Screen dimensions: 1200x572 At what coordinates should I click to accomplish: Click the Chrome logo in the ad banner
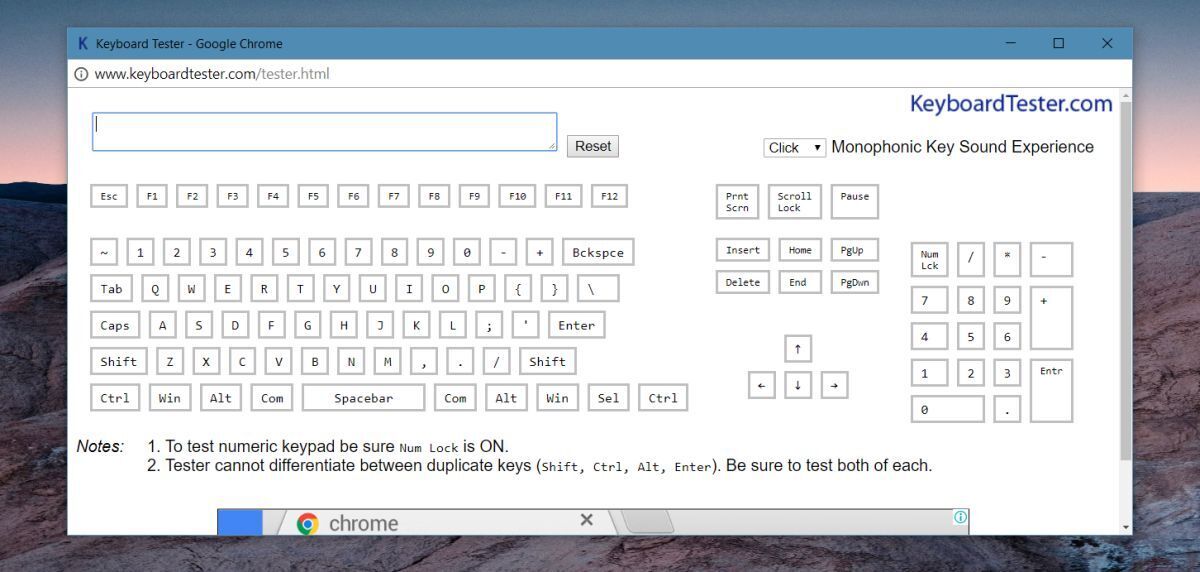[308, 523]
